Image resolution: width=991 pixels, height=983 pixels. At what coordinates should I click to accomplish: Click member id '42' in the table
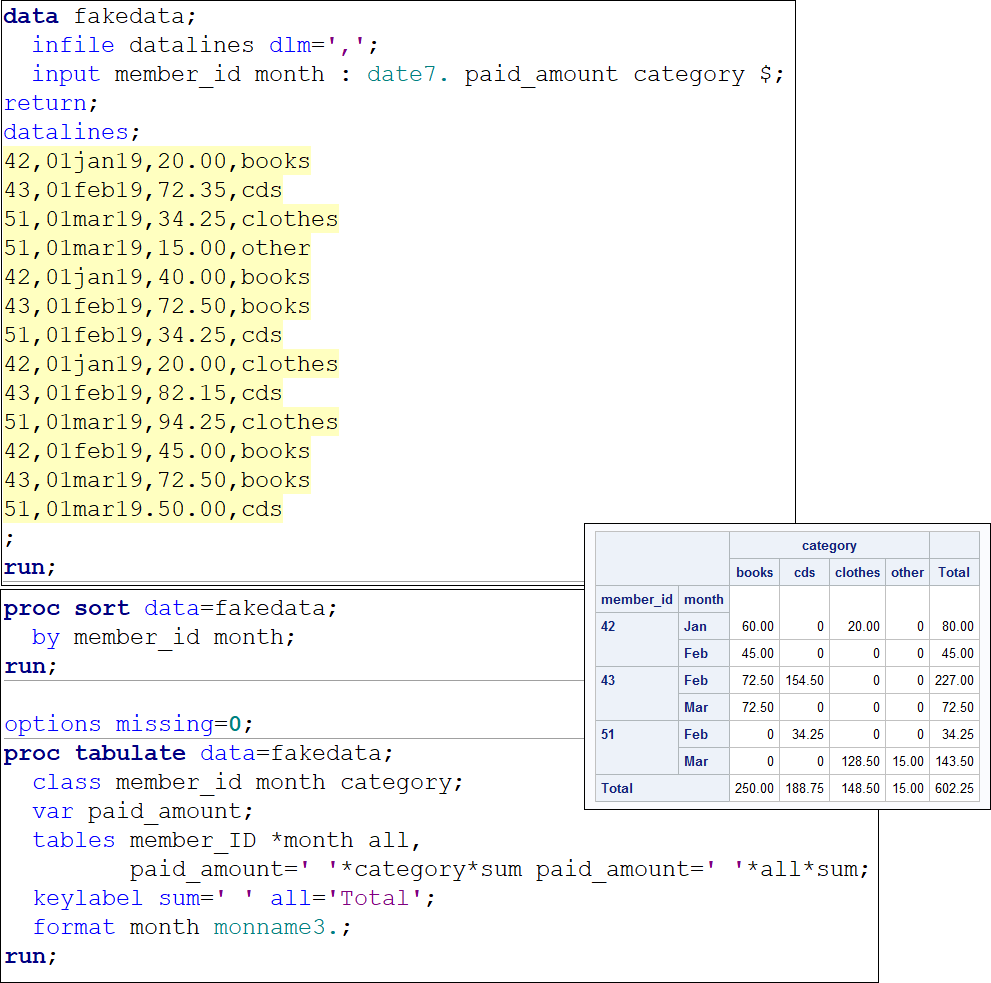coord(608,626)
